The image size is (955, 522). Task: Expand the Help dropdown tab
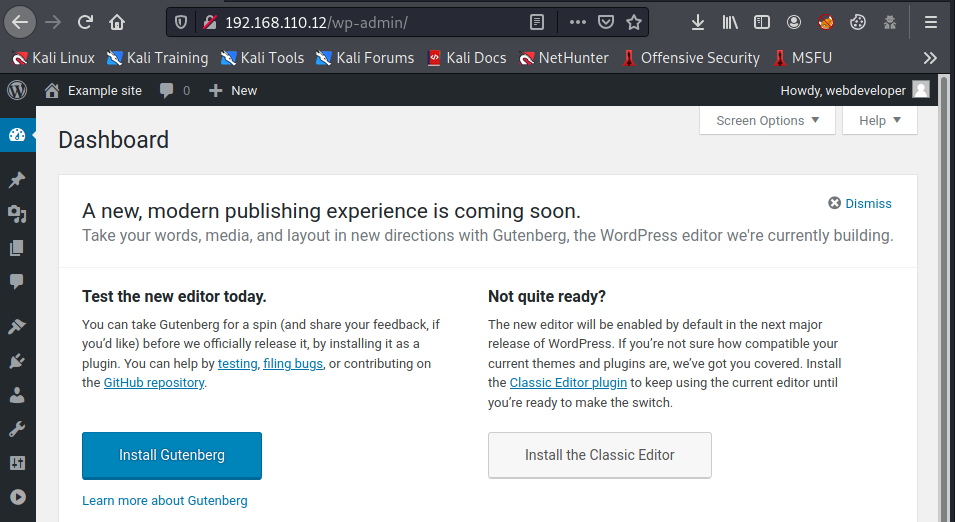tap(879, 121)
